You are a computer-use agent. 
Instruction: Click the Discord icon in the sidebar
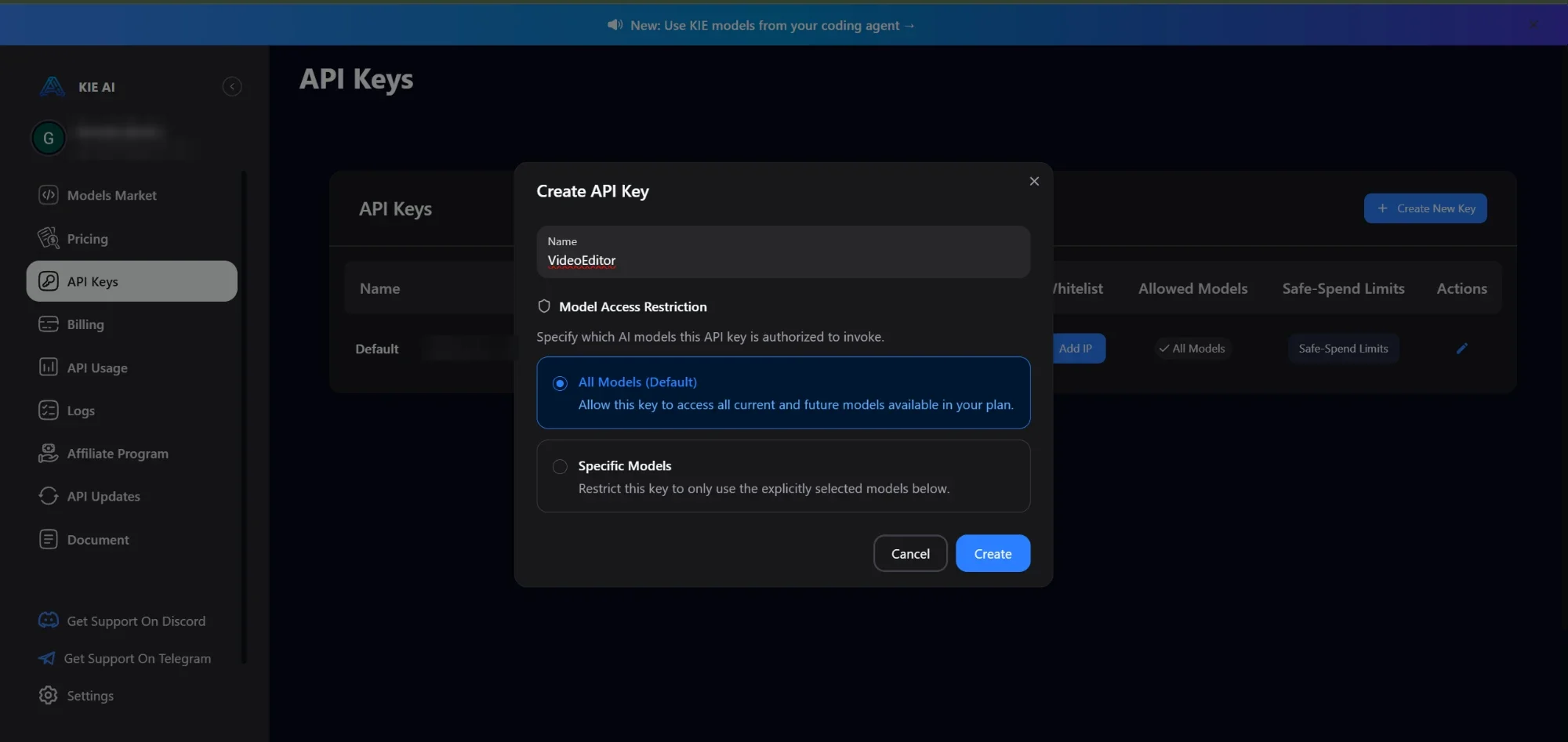click(x=49, y=621)
